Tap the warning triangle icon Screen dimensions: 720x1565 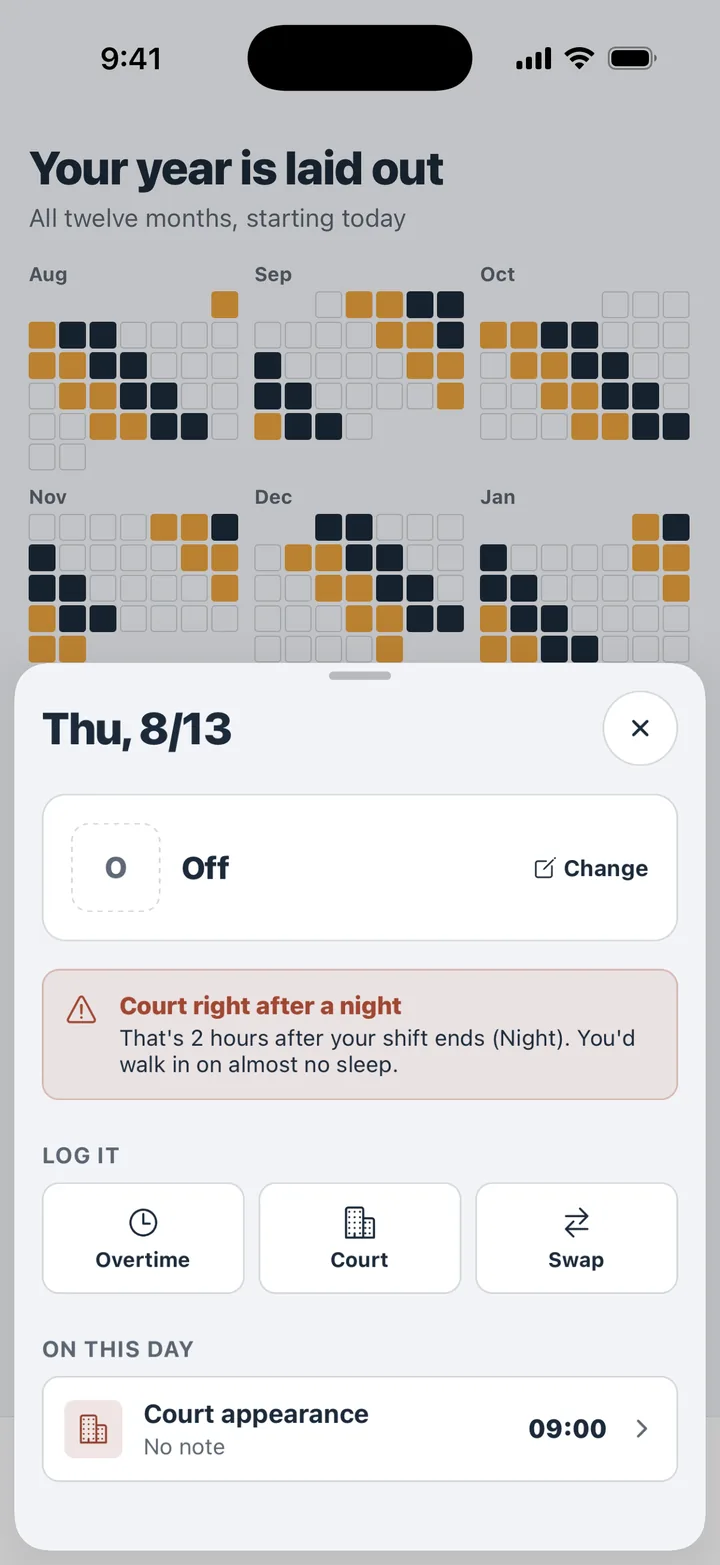click(81, 1010)
